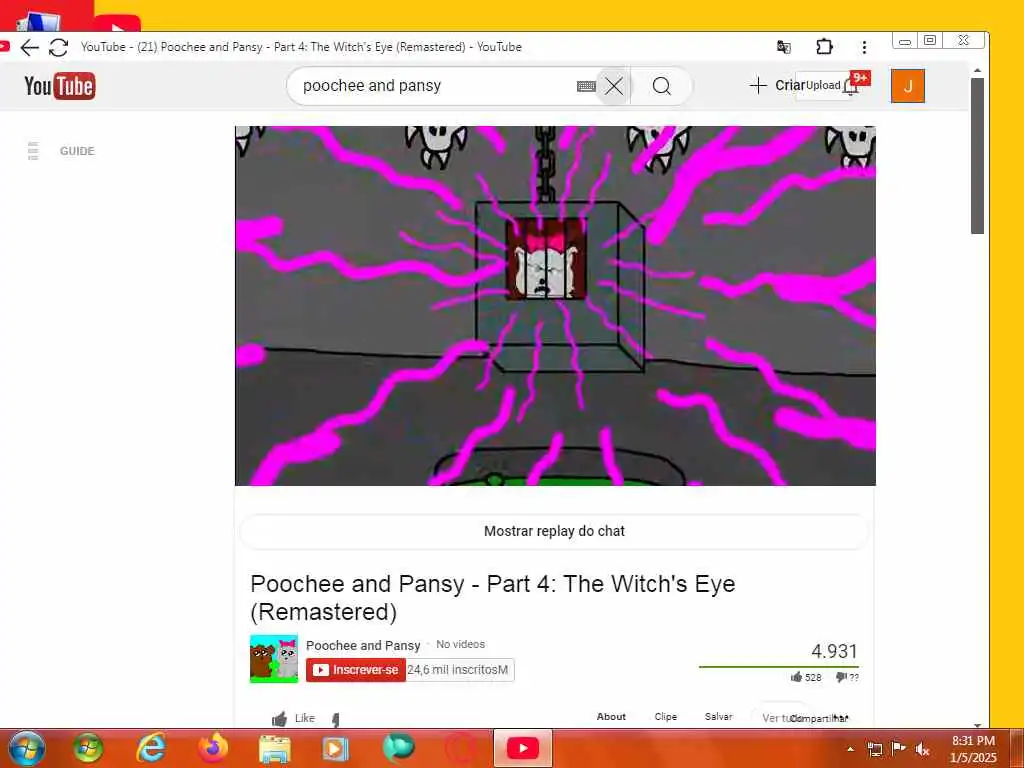1024x768 pixels.
Task: Click the video player showing the caged cat
Action: tap(555, 306)
